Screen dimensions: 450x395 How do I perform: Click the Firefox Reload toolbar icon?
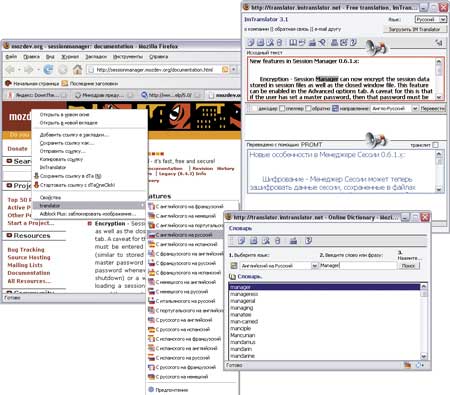coord(48,70)
